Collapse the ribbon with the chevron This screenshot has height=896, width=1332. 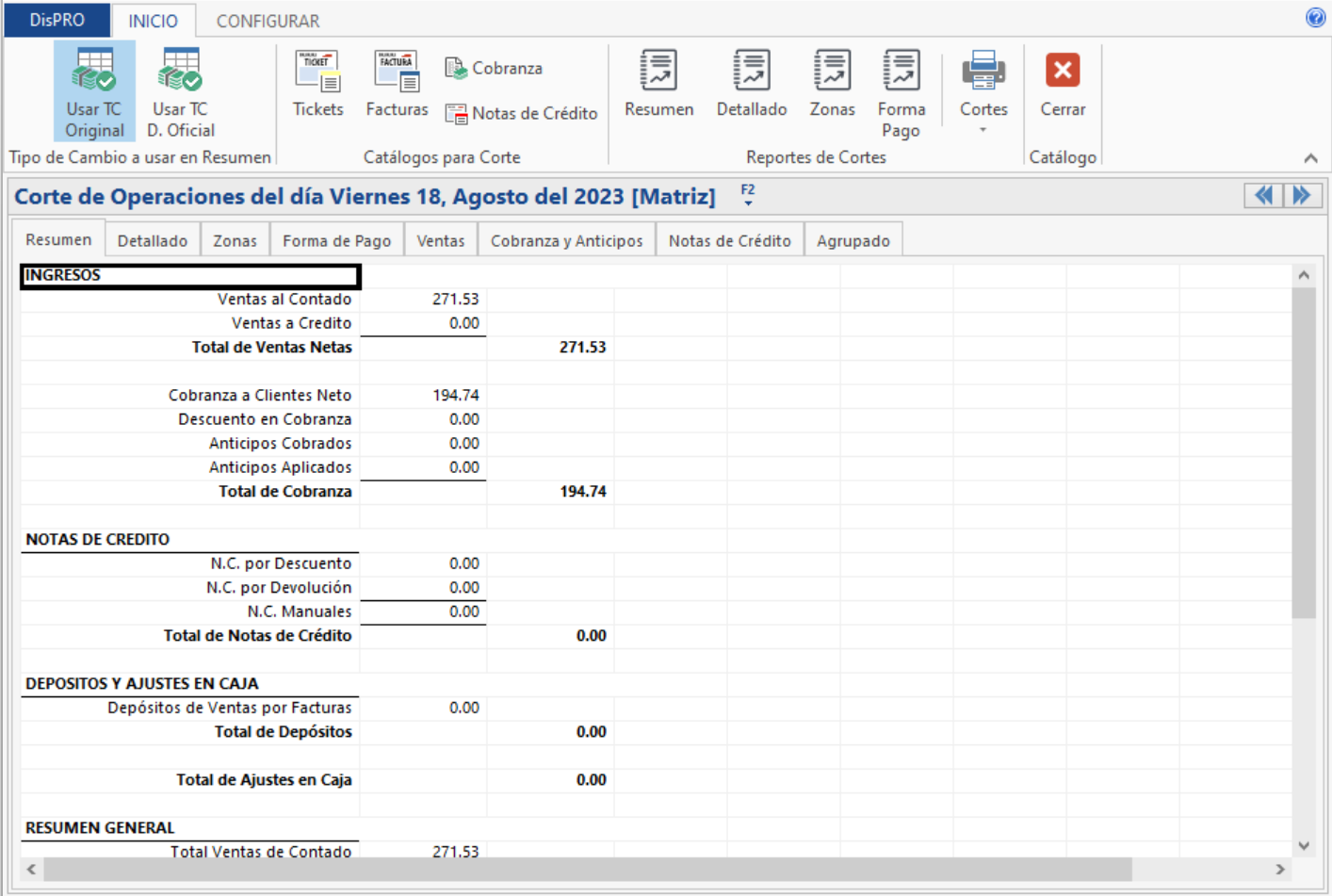tap(1310, 158)
